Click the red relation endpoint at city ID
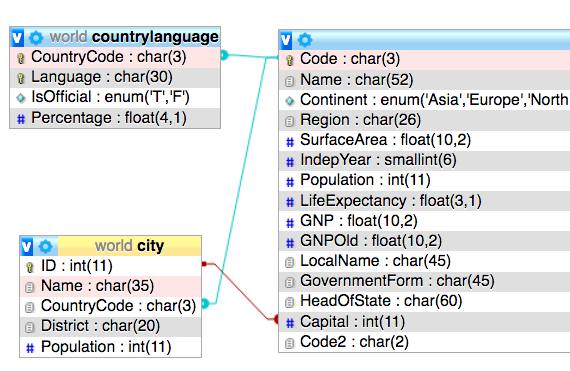570x371 pixels. click(204, 264)
